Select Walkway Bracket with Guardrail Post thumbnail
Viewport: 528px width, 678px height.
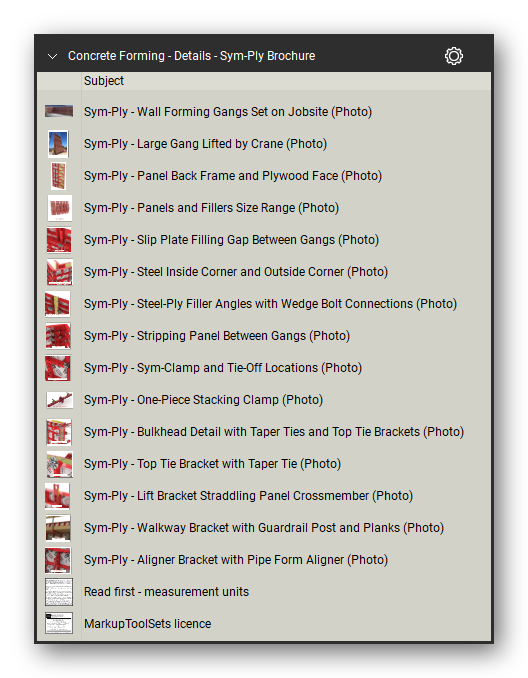click(58, 528)
